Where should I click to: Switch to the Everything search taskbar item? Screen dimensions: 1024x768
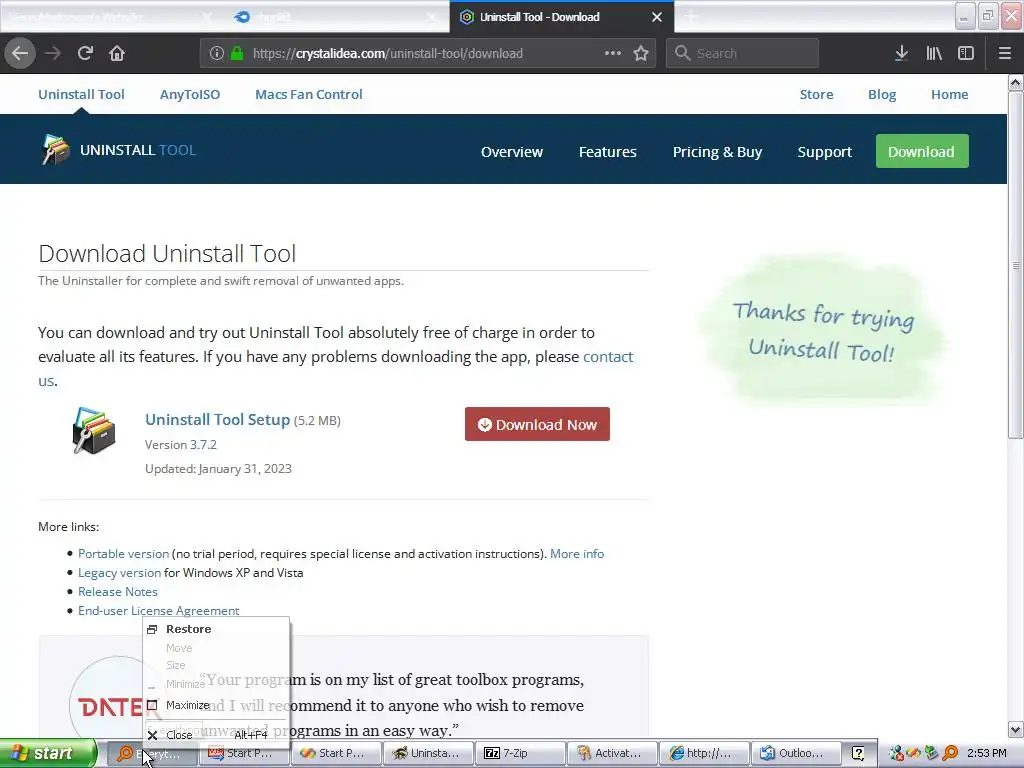(152, 754)
